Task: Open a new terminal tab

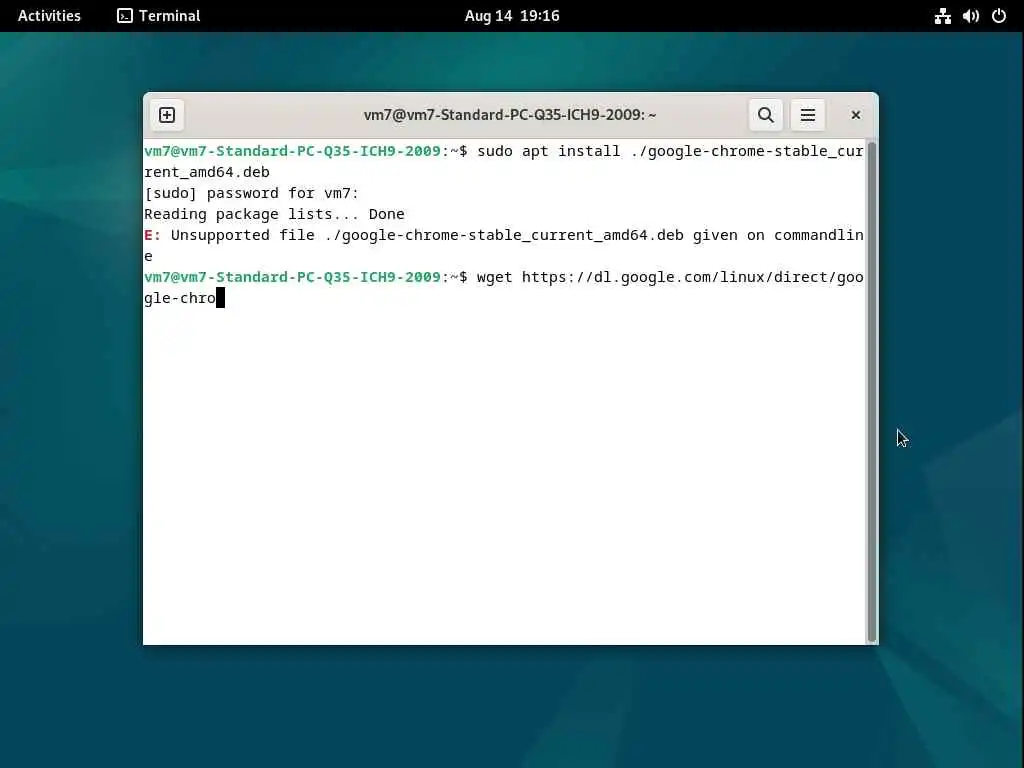Action: click(x=167, y=115)
